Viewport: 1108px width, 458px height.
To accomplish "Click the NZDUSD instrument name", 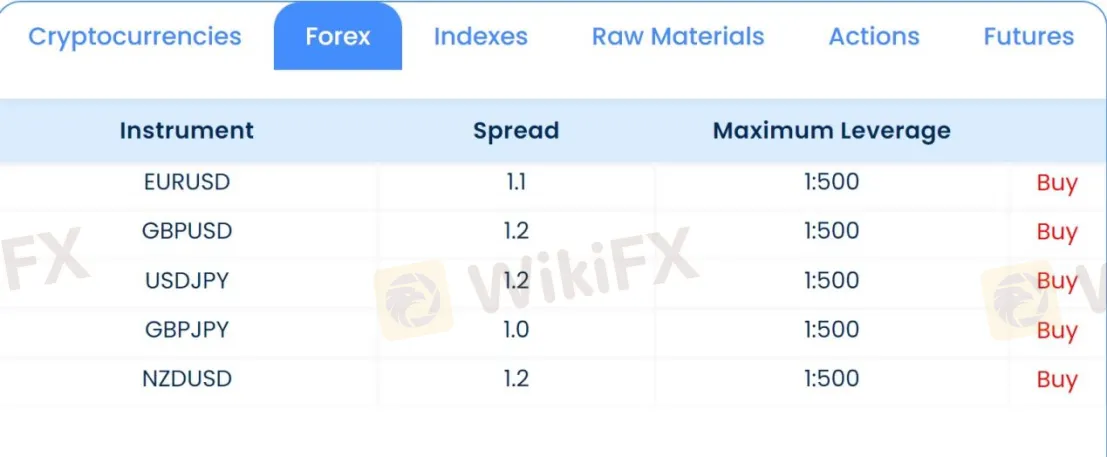I will coord(187,378).
